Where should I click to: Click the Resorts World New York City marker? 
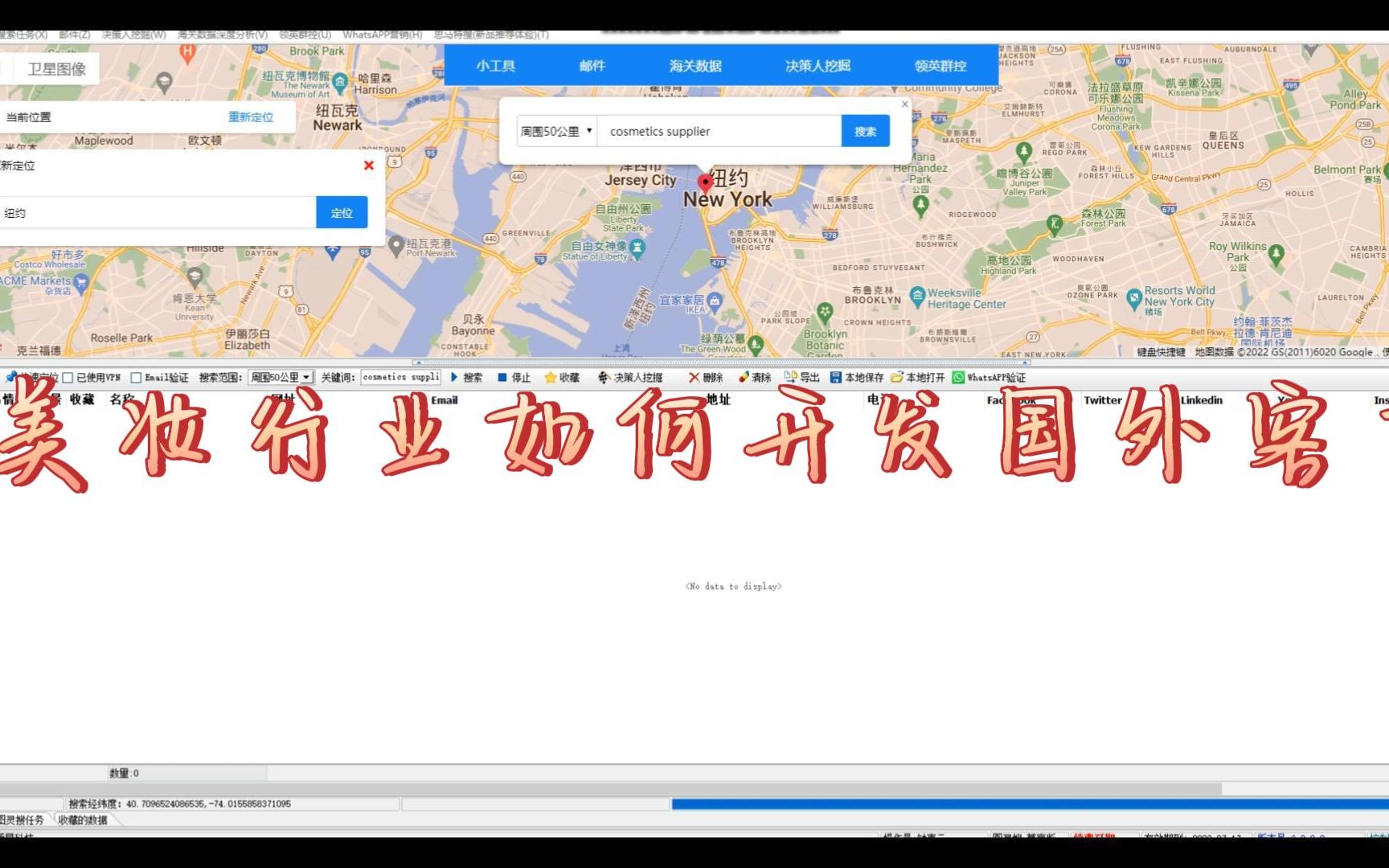[x=1134, y=298]
